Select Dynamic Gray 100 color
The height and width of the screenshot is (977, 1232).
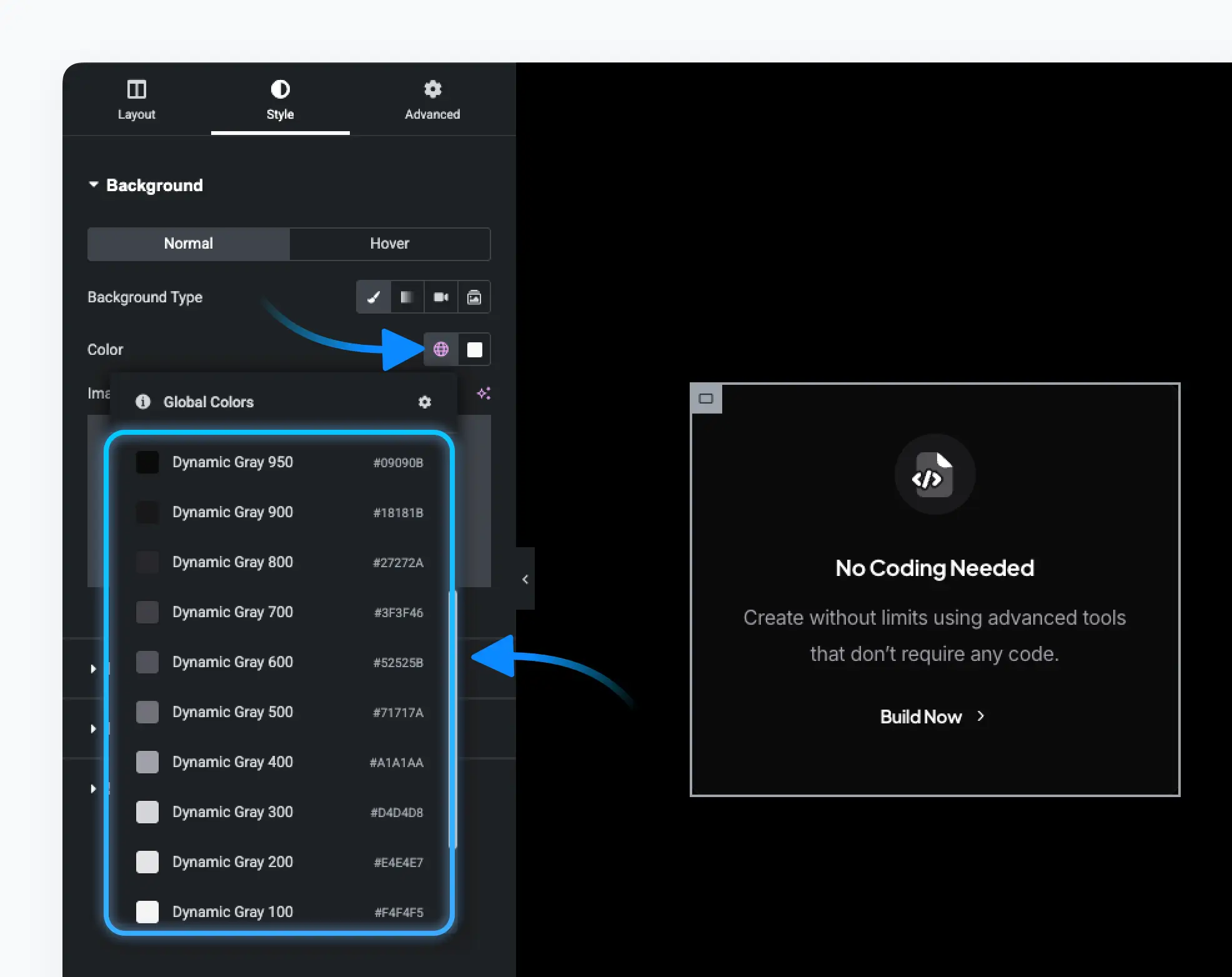coord(280,912)
